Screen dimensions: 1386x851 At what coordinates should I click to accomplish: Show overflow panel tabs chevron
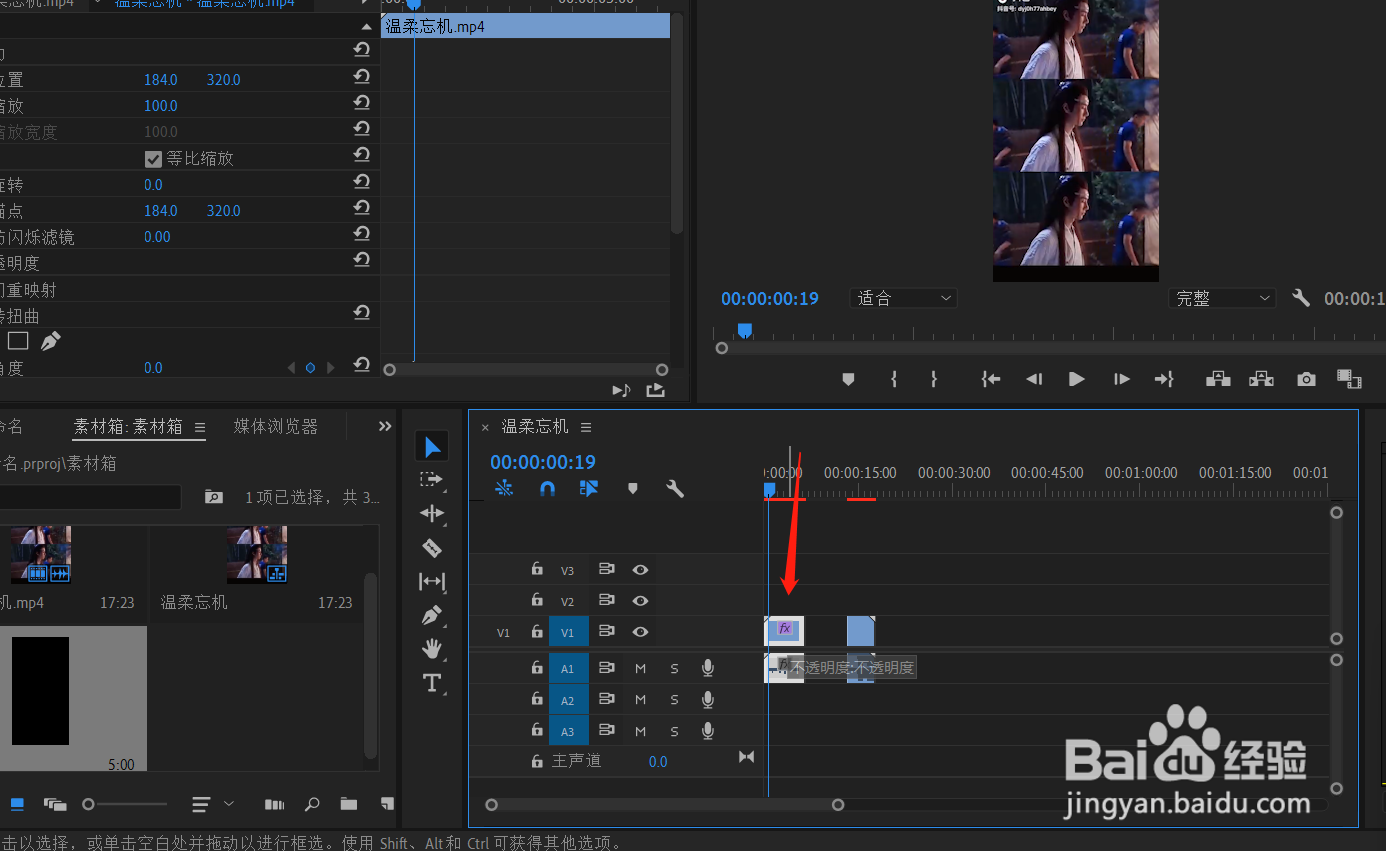(385, 426)
